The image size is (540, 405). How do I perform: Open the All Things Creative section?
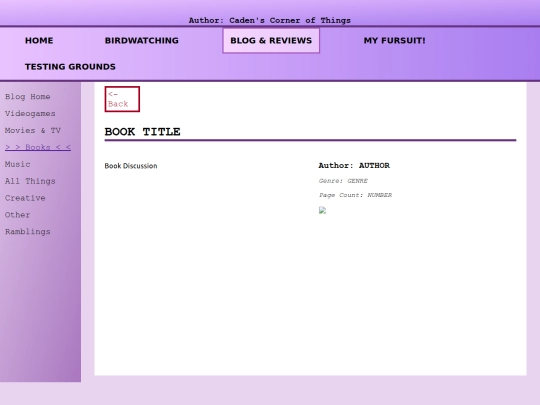(30, 189)
